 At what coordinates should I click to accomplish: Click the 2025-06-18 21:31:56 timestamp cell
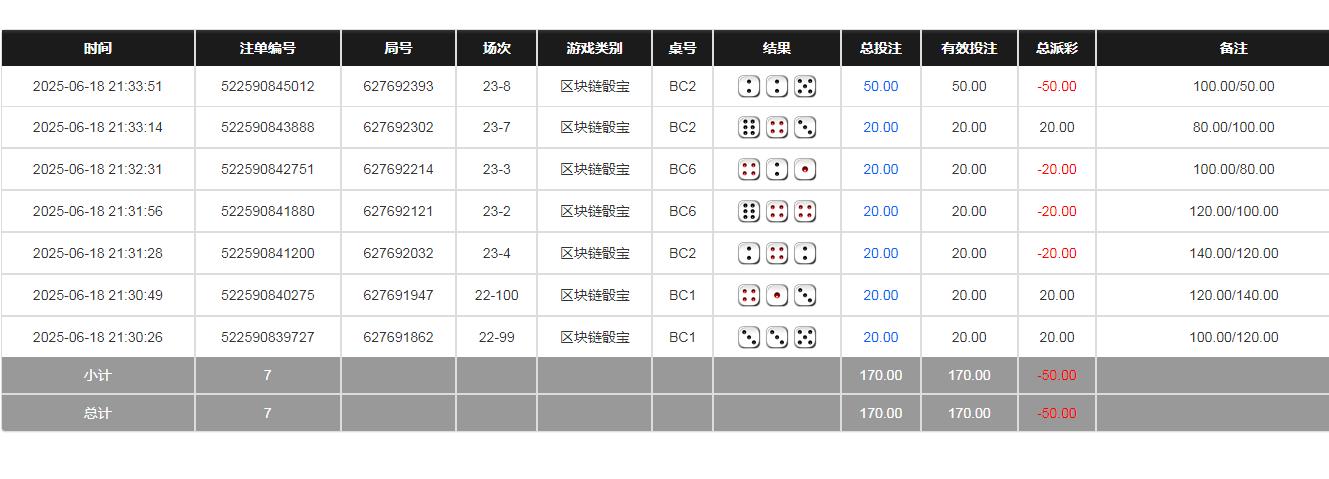pyautogui.click(x=97, y=212)
